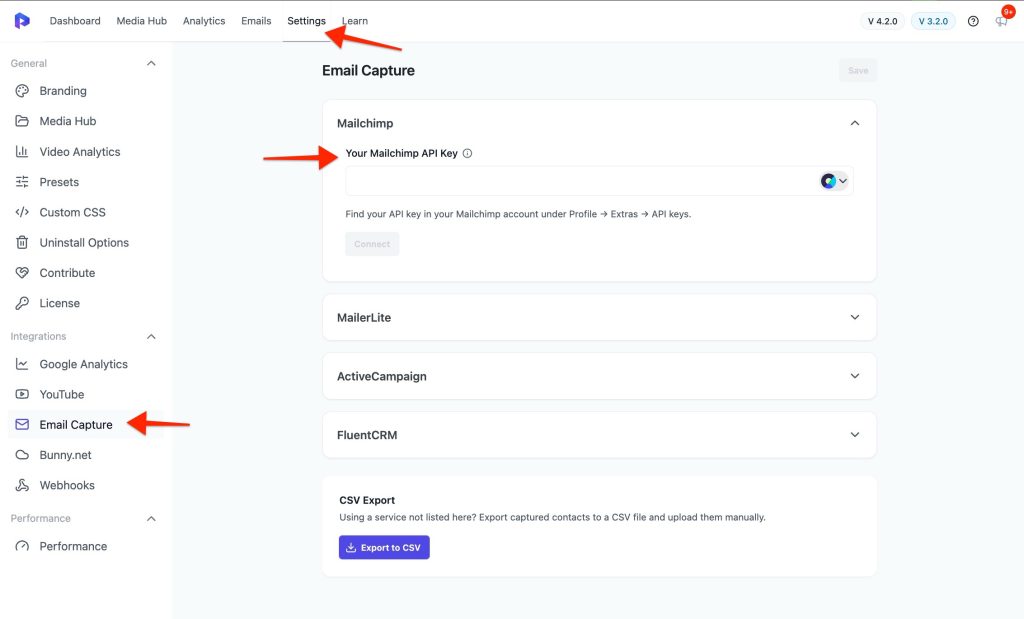
Task: Click the info icon beside Mailchimp API Key
Action: [467, 153]
